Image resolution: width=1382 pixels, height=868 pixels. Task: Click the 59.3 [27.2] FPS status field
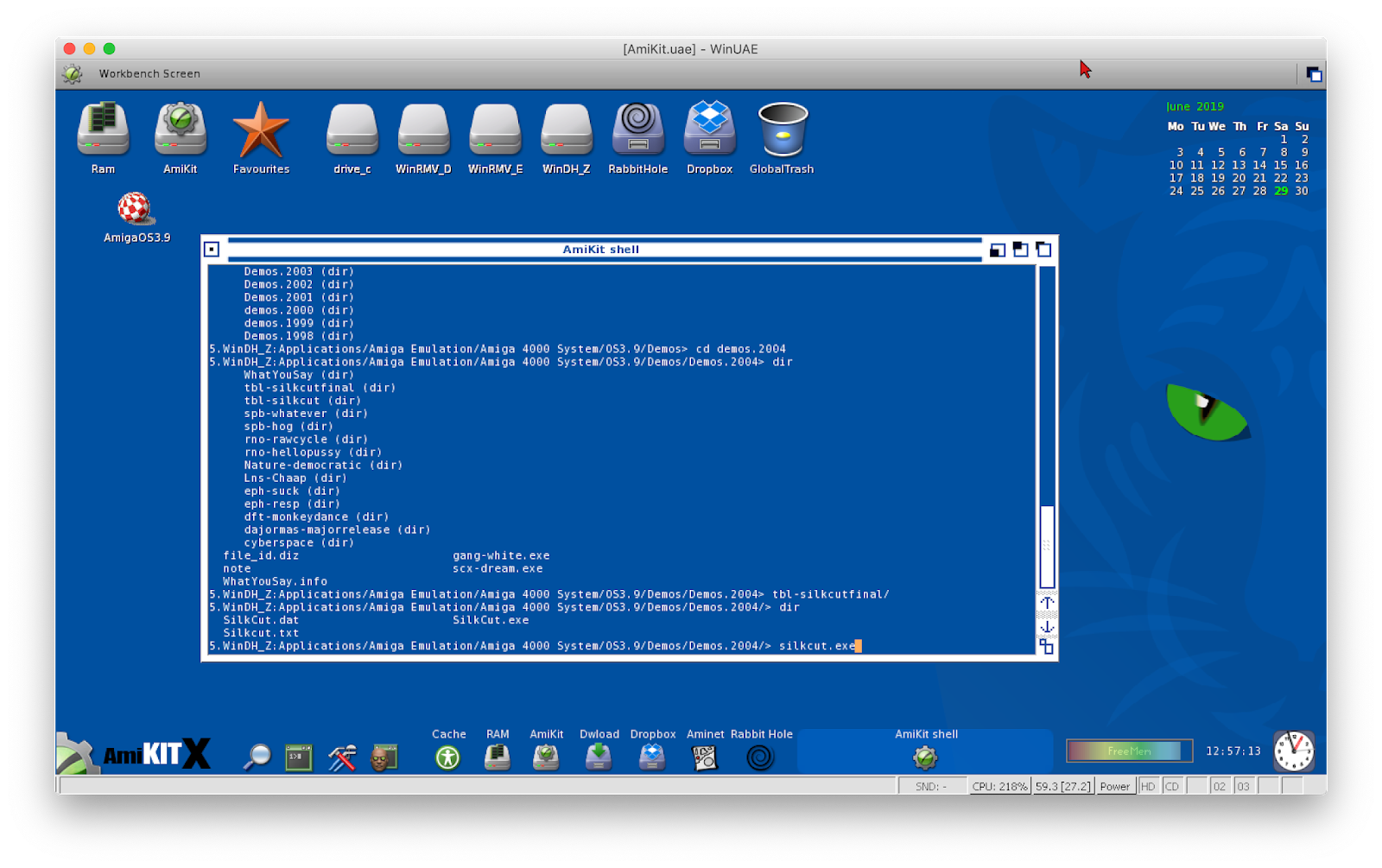(1064, 786)
